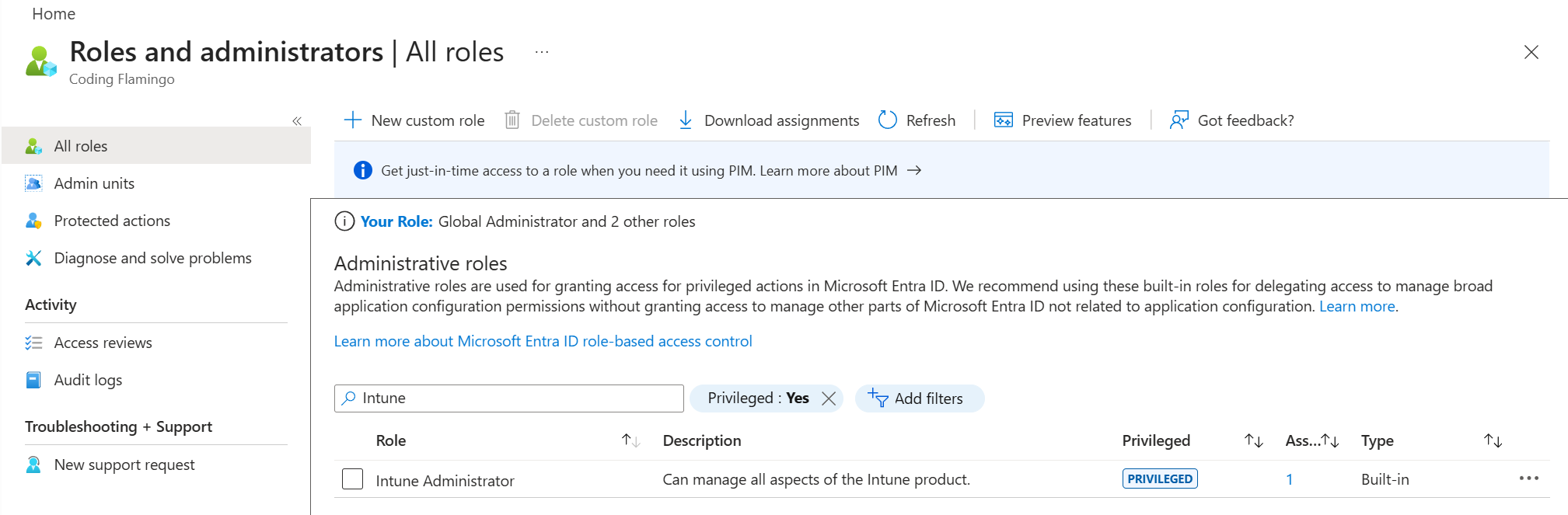
Task: Click the Diagnose and solve problems wrench icon
Action: 33,258
